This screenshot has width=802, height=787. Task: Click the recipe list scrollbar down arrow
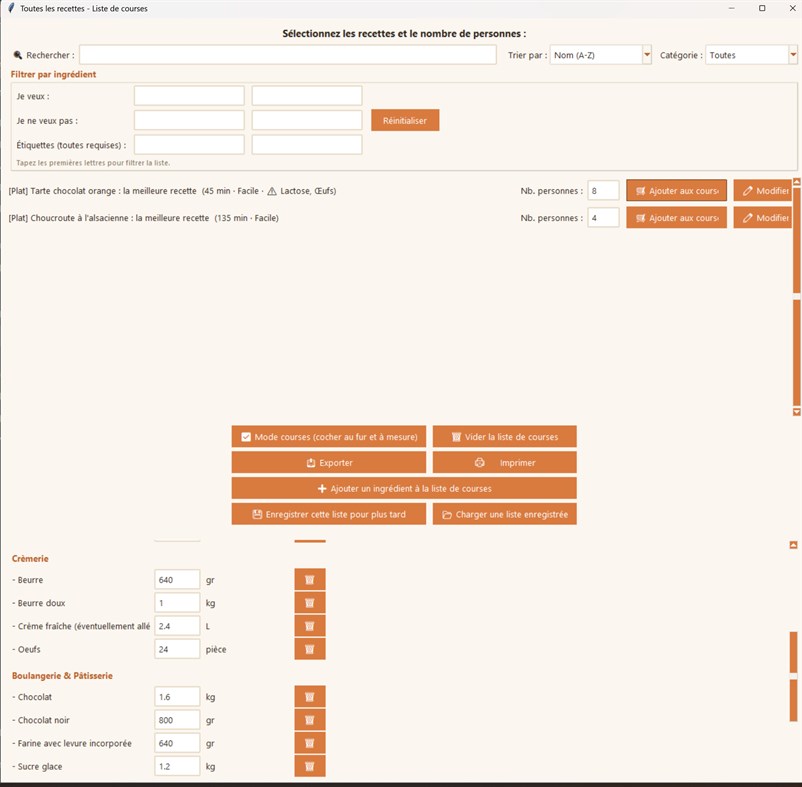(x=796, y=412)
